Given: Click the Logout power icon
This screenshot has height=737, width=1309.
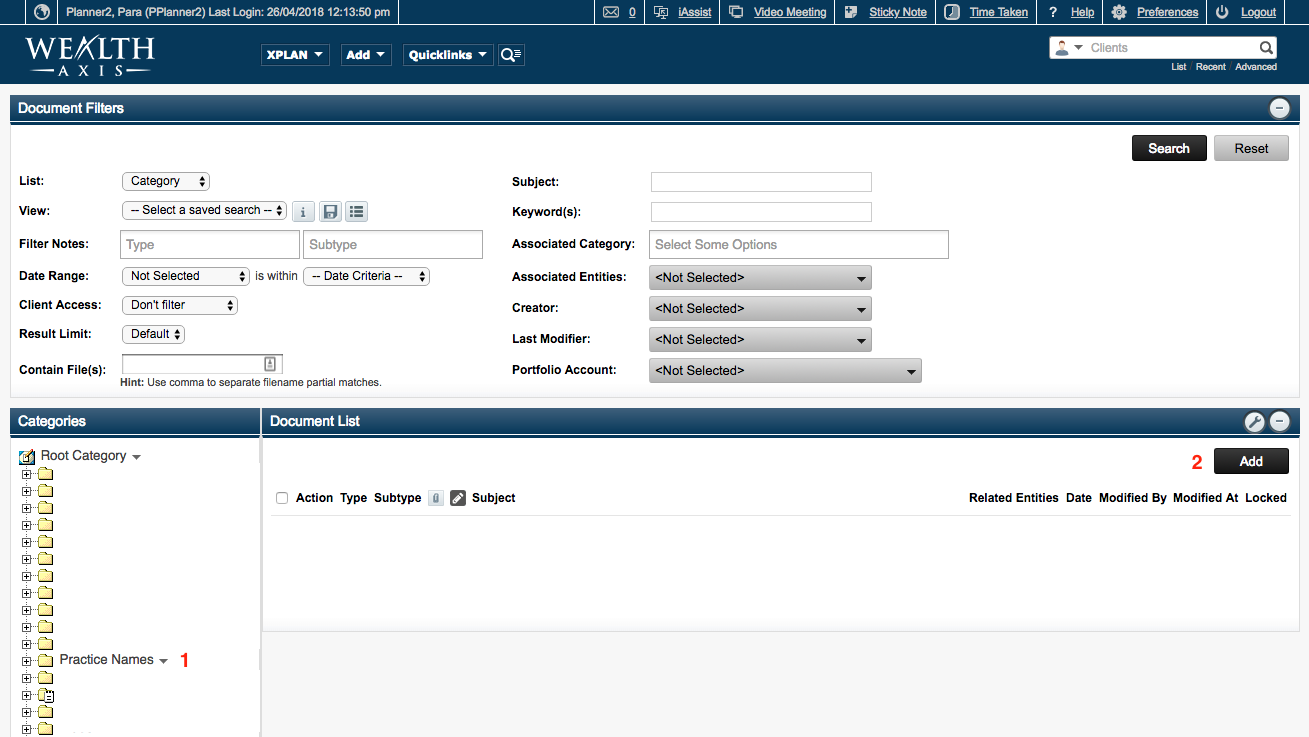Looking at the screenshot, I should (1223, 12).
